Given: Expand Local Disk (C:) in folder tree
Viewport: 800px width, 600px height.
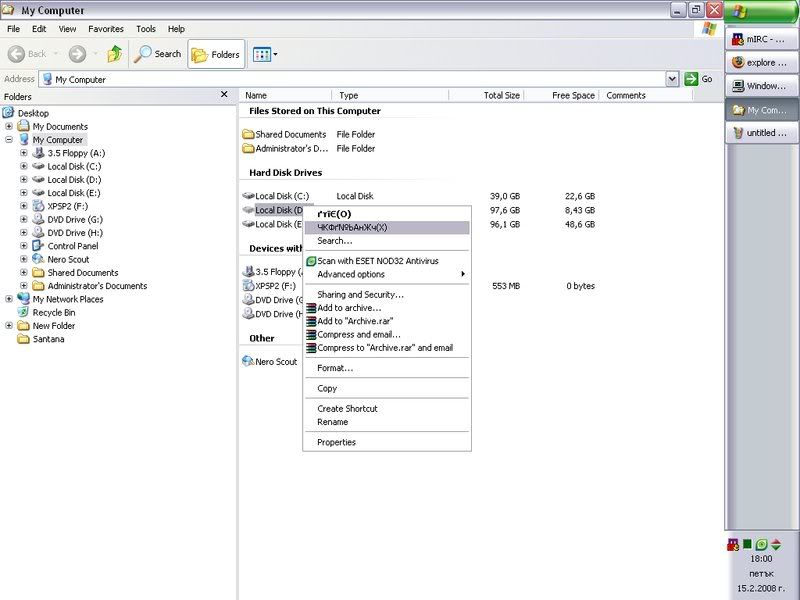Looking at the screenshot, I should tap(24, 166).
